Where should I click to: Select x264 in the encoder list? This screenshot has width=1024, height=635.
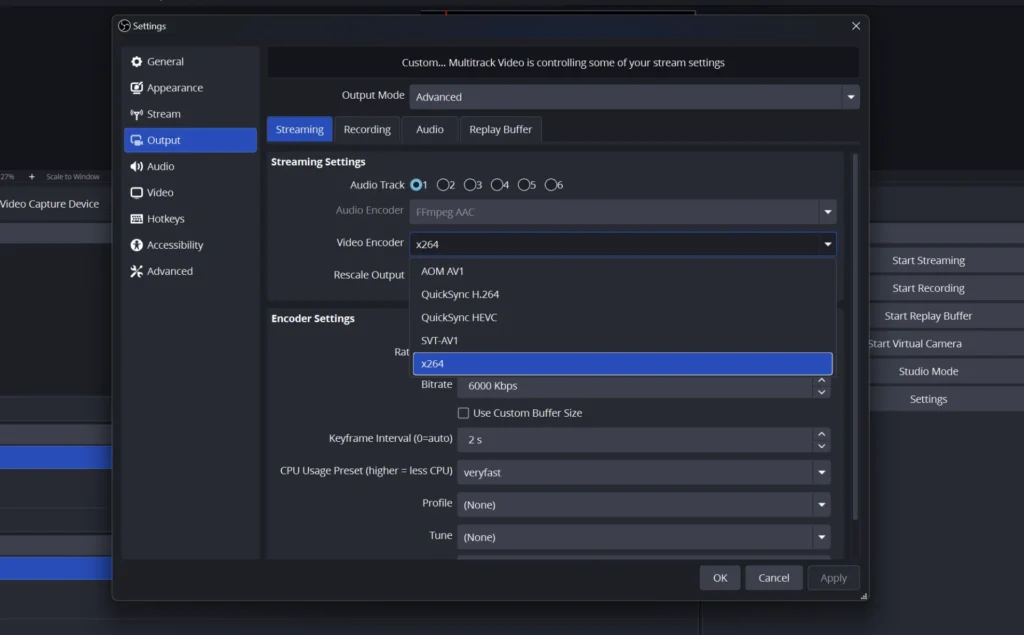pos(622,364)
